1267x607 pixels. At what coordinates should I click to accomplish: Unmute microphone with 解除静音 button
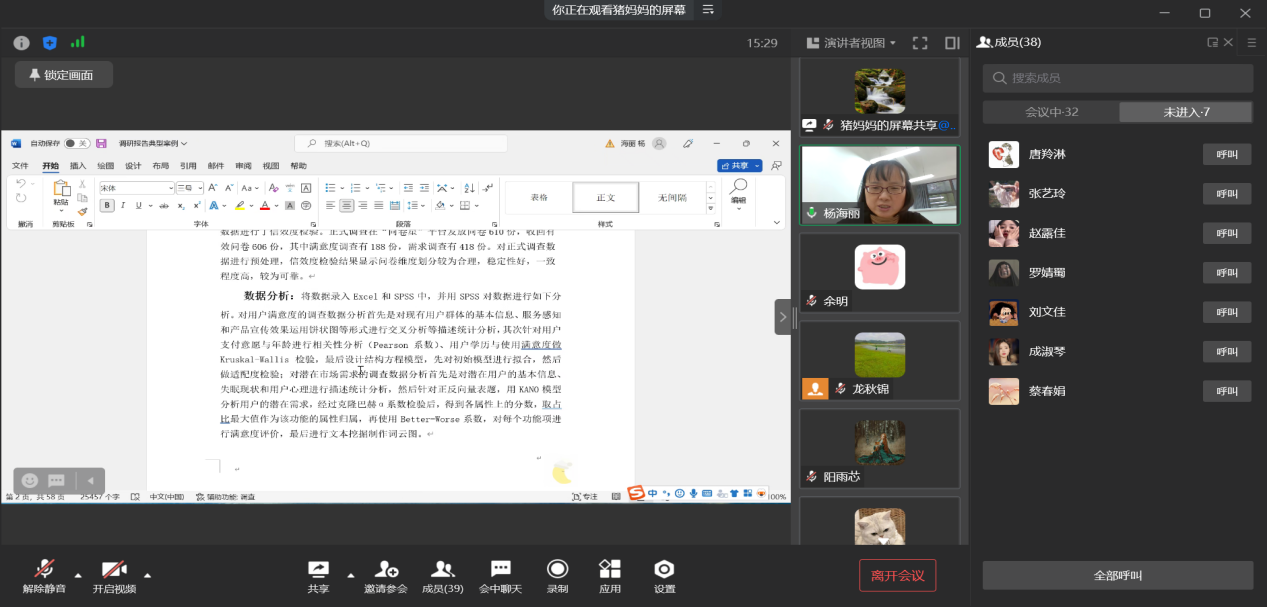click(x=44, y=576)
